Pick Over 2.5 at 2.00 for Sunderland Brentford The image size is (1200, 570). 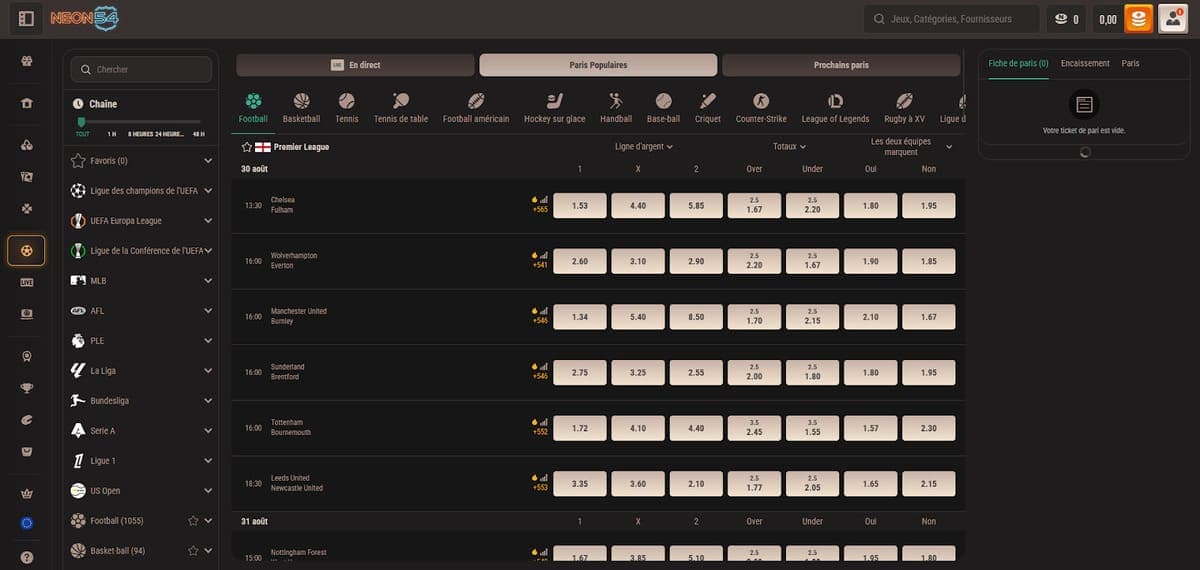pos(754,372)
